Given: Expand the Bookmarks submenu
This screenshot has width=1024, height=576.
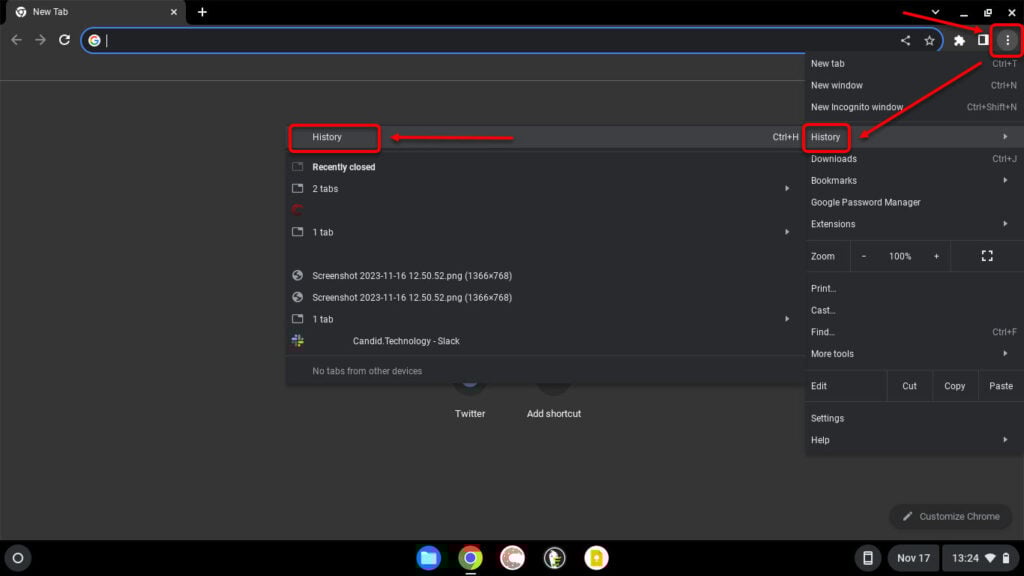Looking at the screenshot, I should (x=914, y=180).
